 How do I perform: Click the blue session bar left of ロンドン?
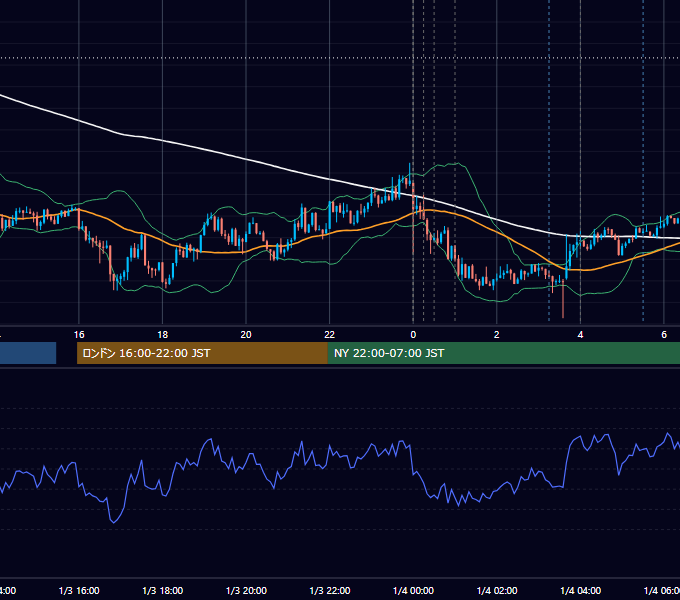pyautogui.click(x=28, y=353)
